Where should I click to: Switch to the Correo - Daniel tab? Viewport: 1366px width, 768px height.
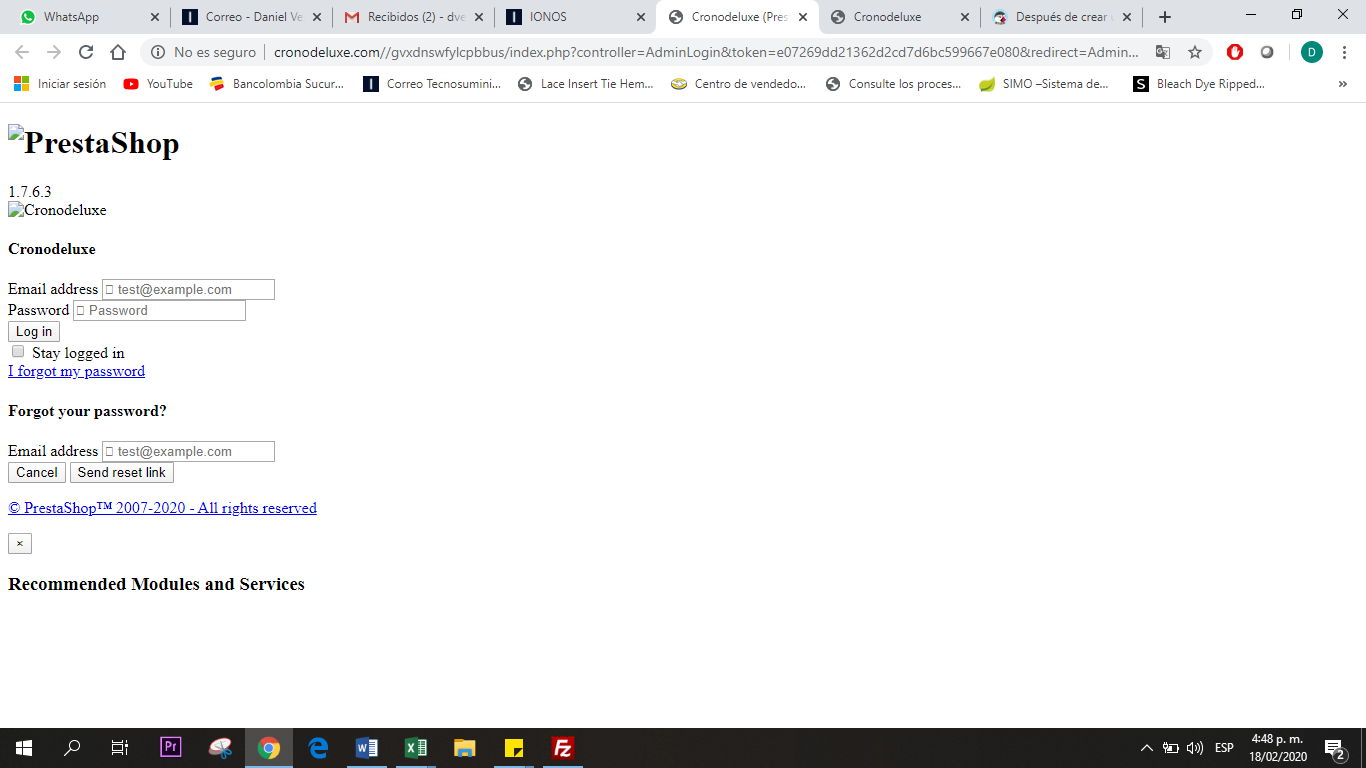[x=251, y=17]
